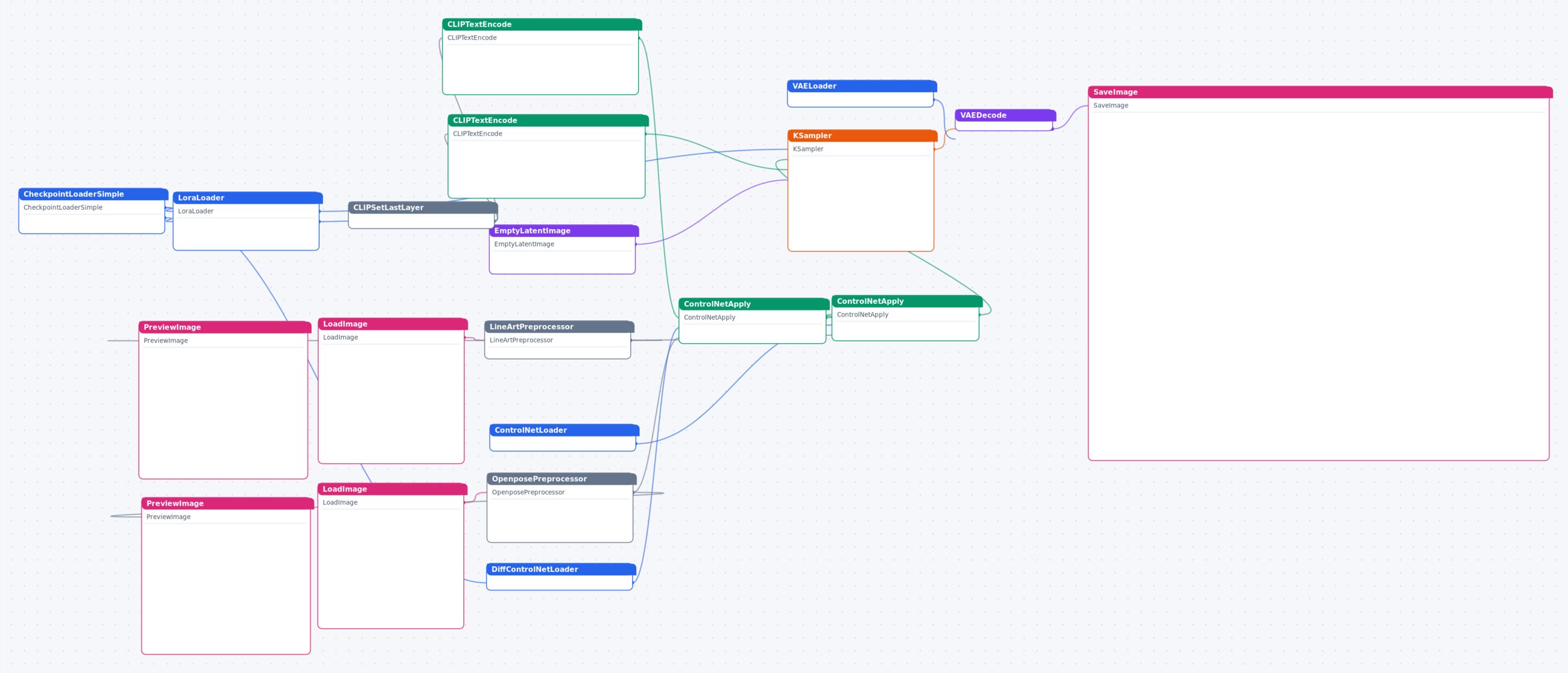This screenshot has width=1568, height=673.
Task: Select ControlNetApply header directly below the KSampler
Action: point(907,301)
